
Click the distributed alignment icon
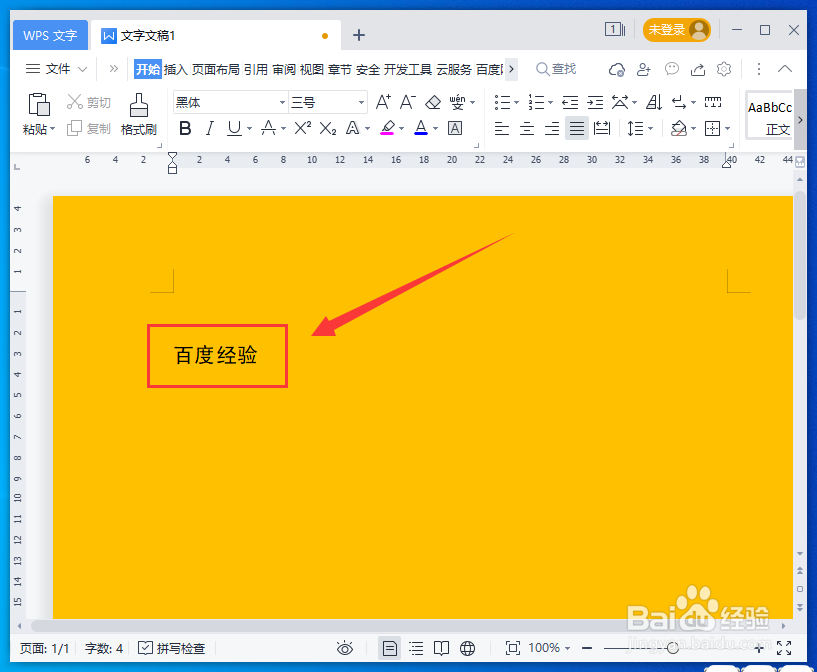coord(602,128)
